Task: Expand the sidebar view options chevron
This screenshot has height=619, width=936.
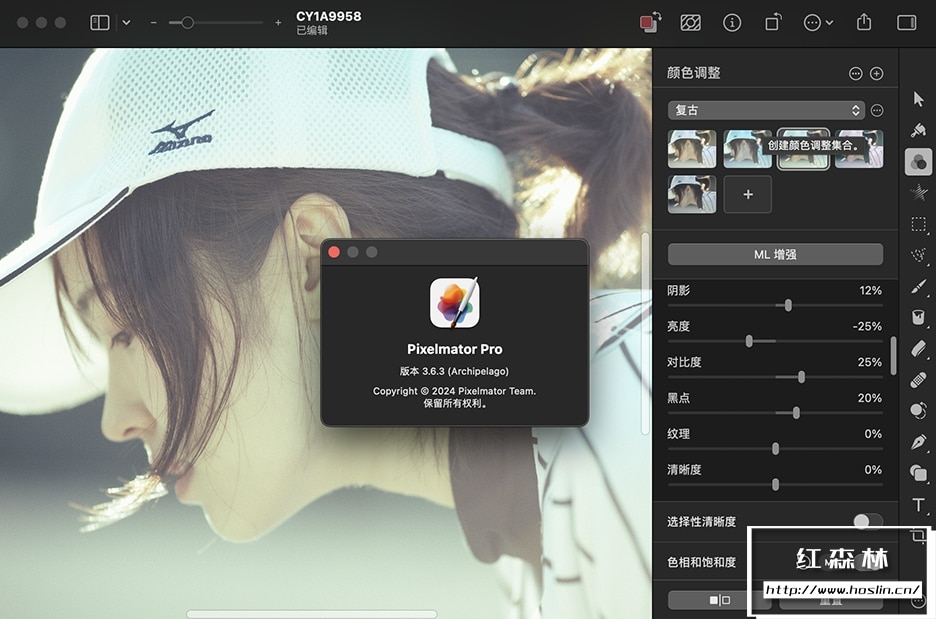Action: click(x=126, y=22)
